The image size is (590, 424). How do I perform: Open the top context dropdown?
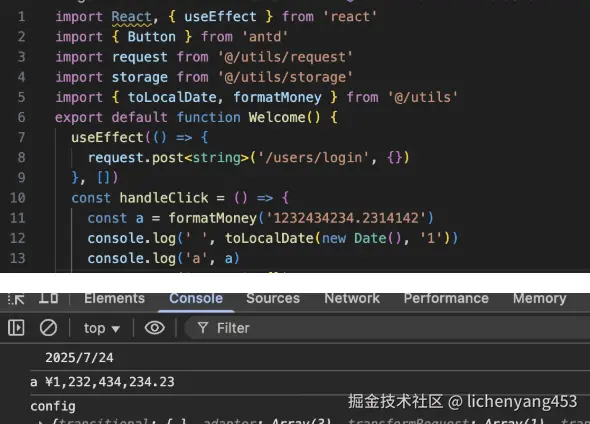(x=102, y=328)
